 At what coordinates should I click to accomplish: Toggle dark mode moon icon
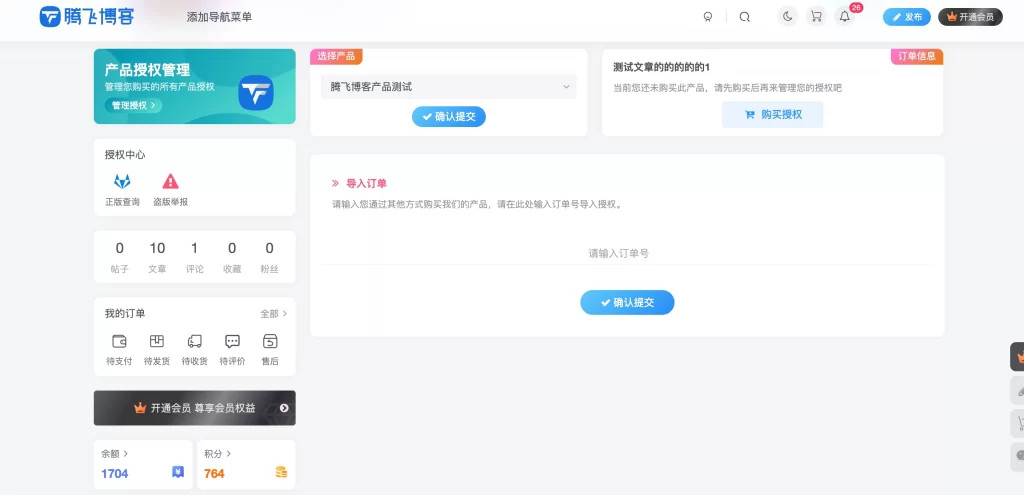coord(788,17)
